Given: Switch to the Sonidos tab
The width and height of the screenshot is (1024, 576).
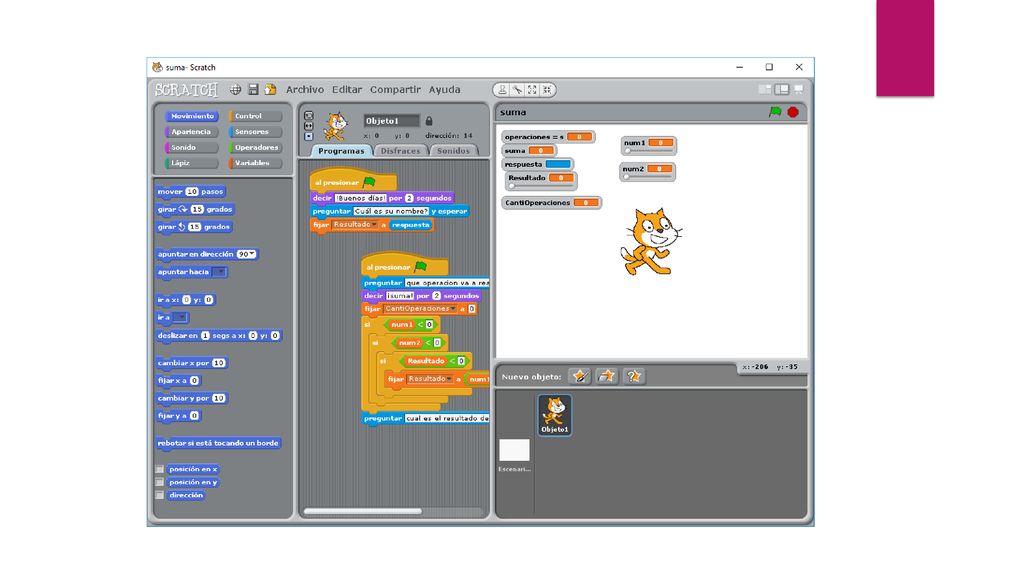Looking at the screenshot, I should (453, 151).
